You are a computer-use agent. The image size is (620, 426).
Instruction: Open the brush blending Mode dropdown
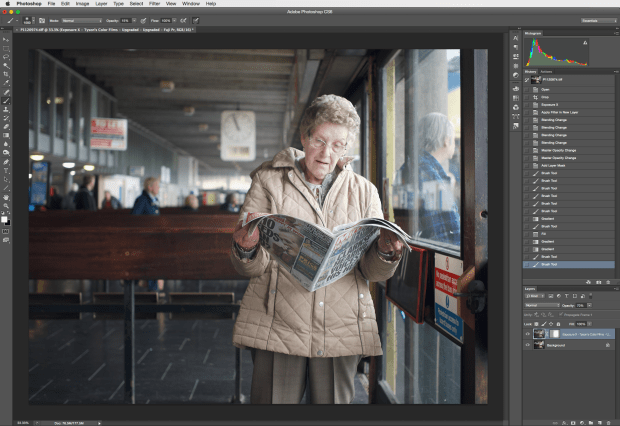tap(82, 19)
